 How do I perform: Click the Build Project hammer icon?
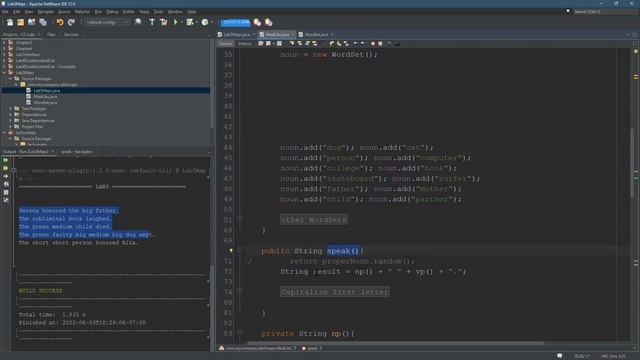tap(152, 22)
